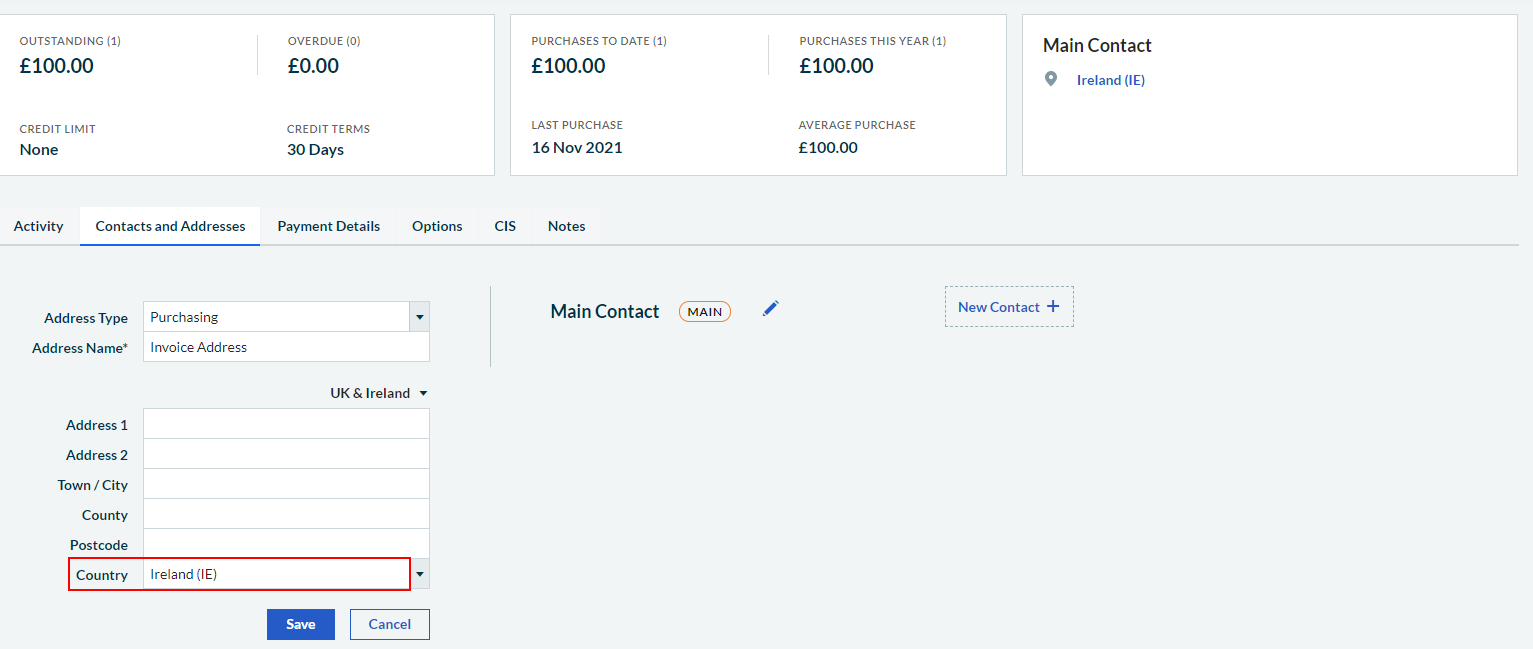Click into the Address Name field
Image resolution: width=1533 pixels, height=649 pixels.
click(286, 347)
